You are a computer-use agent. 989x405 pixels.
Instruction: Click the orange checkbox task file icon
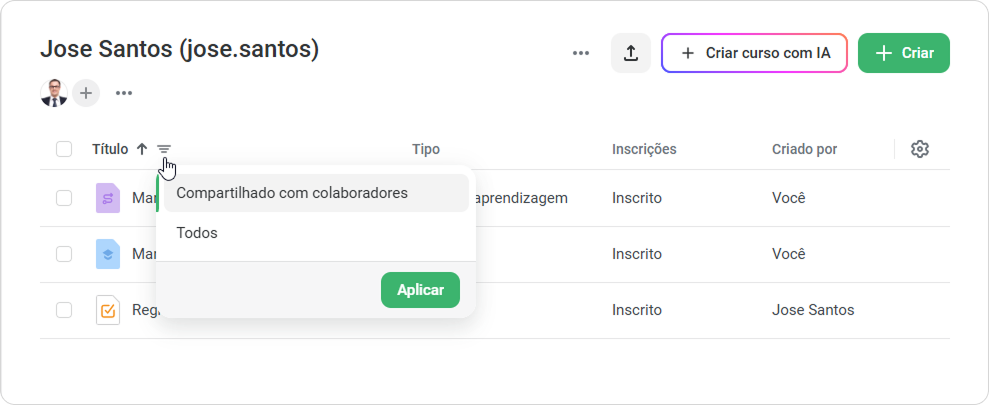(108, 310)
